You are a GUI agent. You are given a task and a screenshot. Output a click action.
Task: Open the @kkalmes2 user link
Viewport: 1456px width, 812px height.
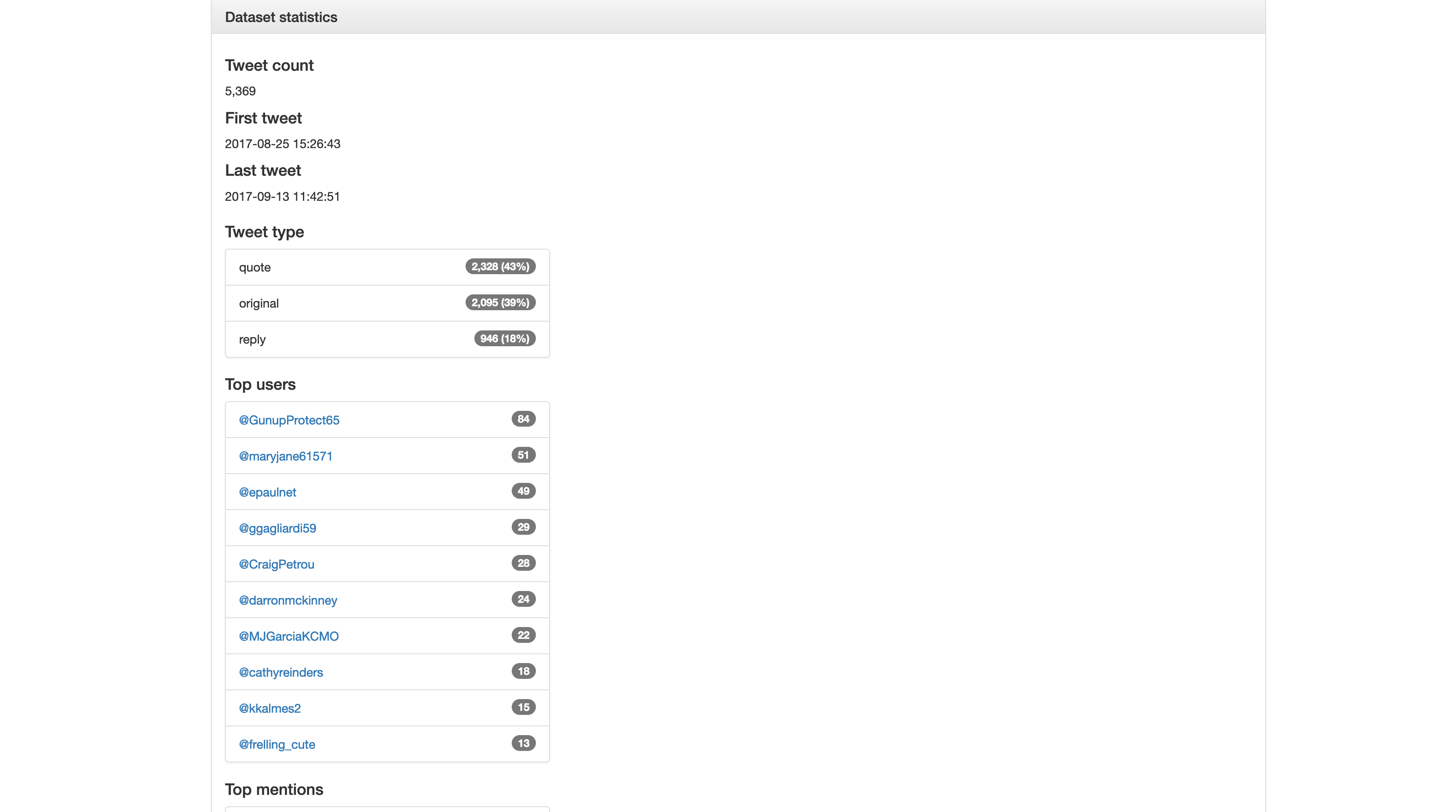269,709
